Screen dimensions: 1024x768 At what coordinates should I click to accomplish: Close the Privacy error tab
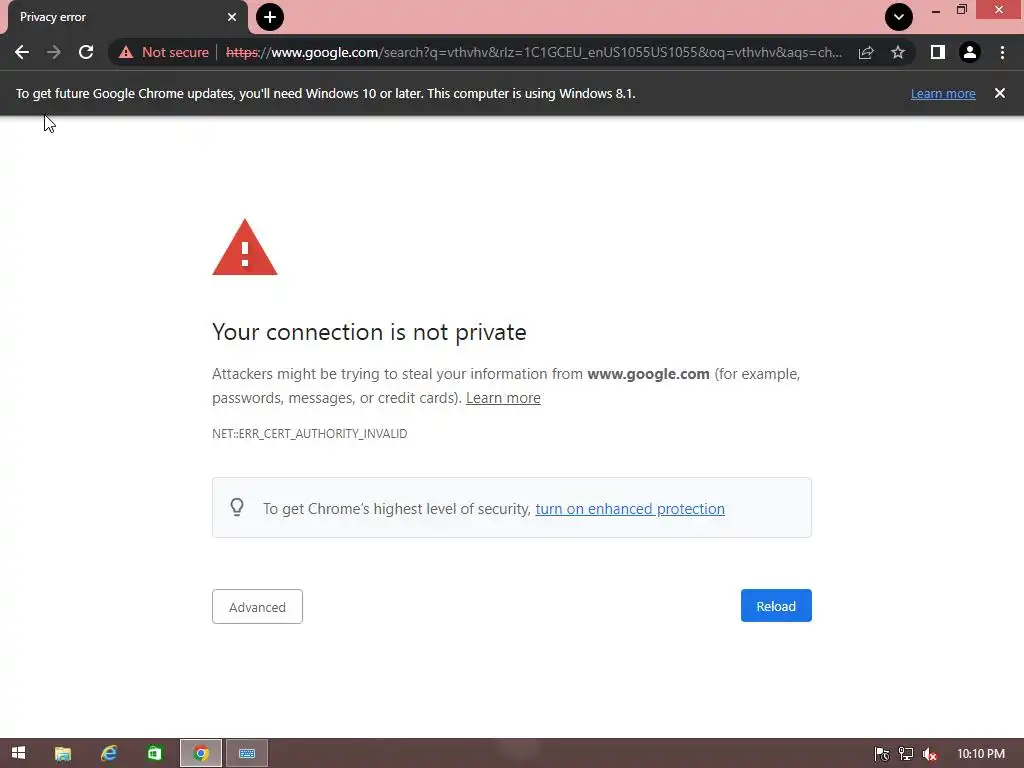[x=232, y=17]
